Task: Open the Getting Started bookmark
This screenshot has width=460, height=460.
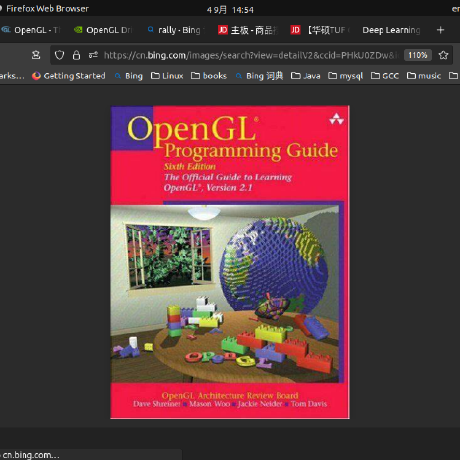Action: 69,76
